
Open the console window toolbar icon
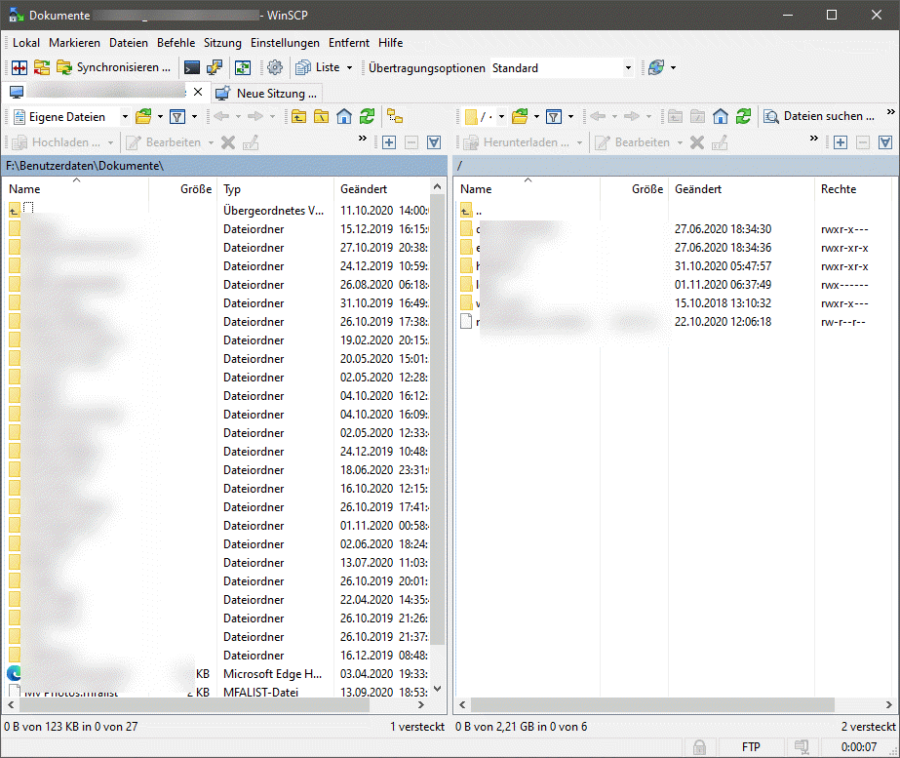190,67
